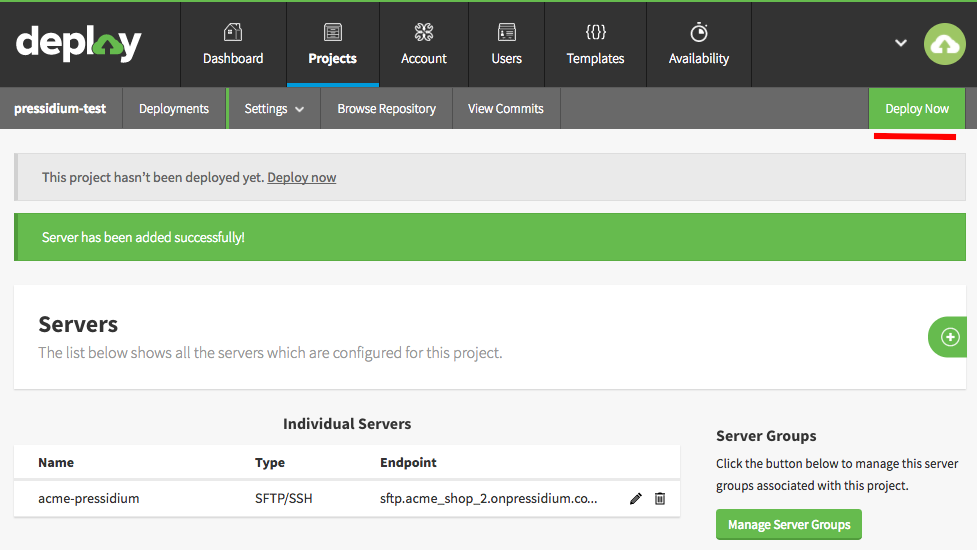The height and width of the screenshot is (550, 977).
Task: Click the Availability stopwatch icon
Action: (699, 32)
